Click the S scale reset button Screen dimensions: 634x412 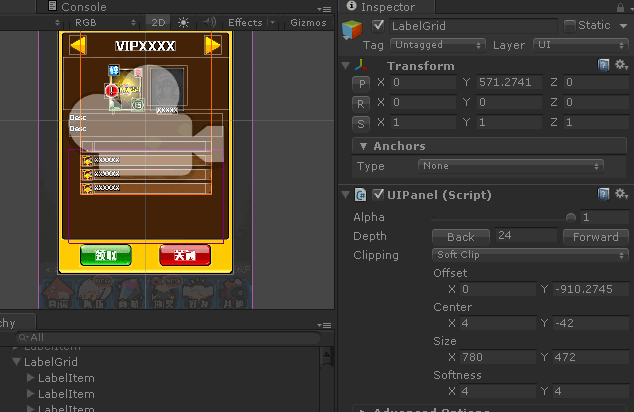pyautogui.click(x=361, y=123)
